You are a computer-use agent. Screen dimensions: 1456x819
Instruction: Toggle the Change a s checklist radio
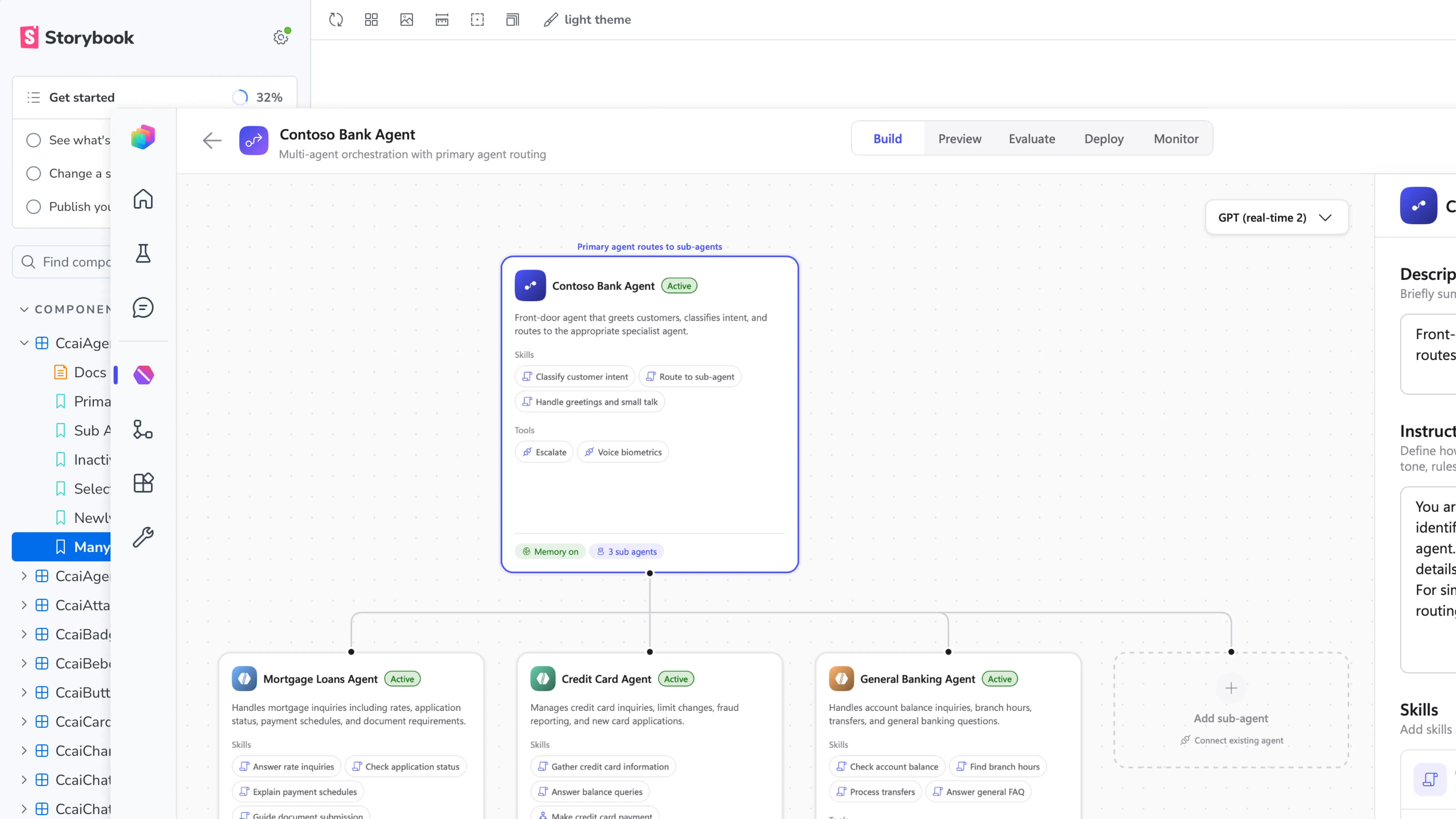34,174
